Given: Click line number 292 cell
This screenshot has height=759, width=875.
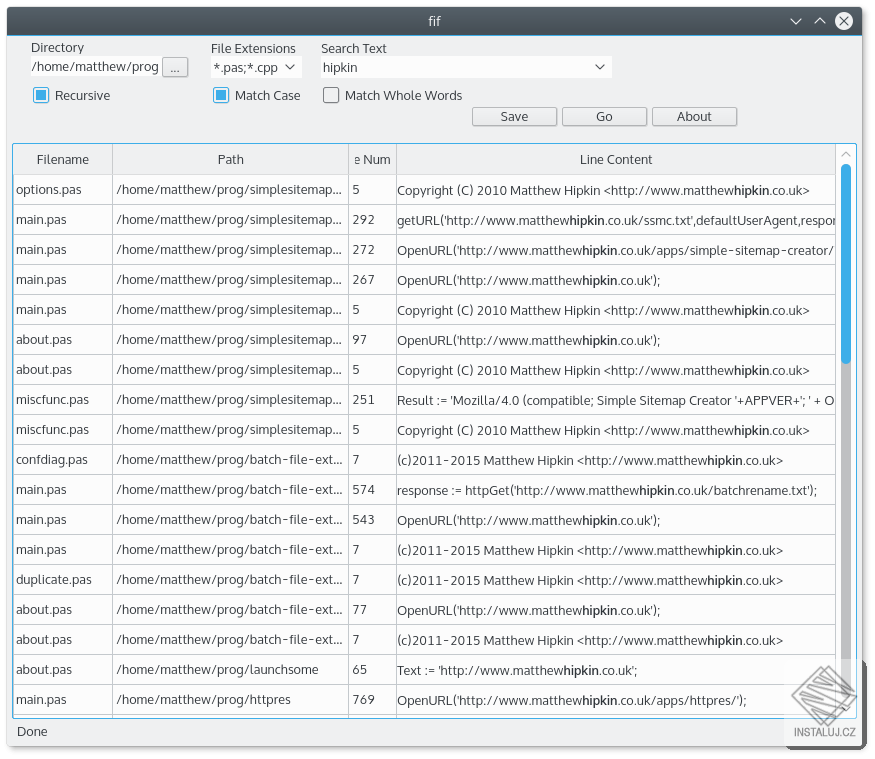Looking at the screenshot, I should pyautogui.click(x=372, y=220).
